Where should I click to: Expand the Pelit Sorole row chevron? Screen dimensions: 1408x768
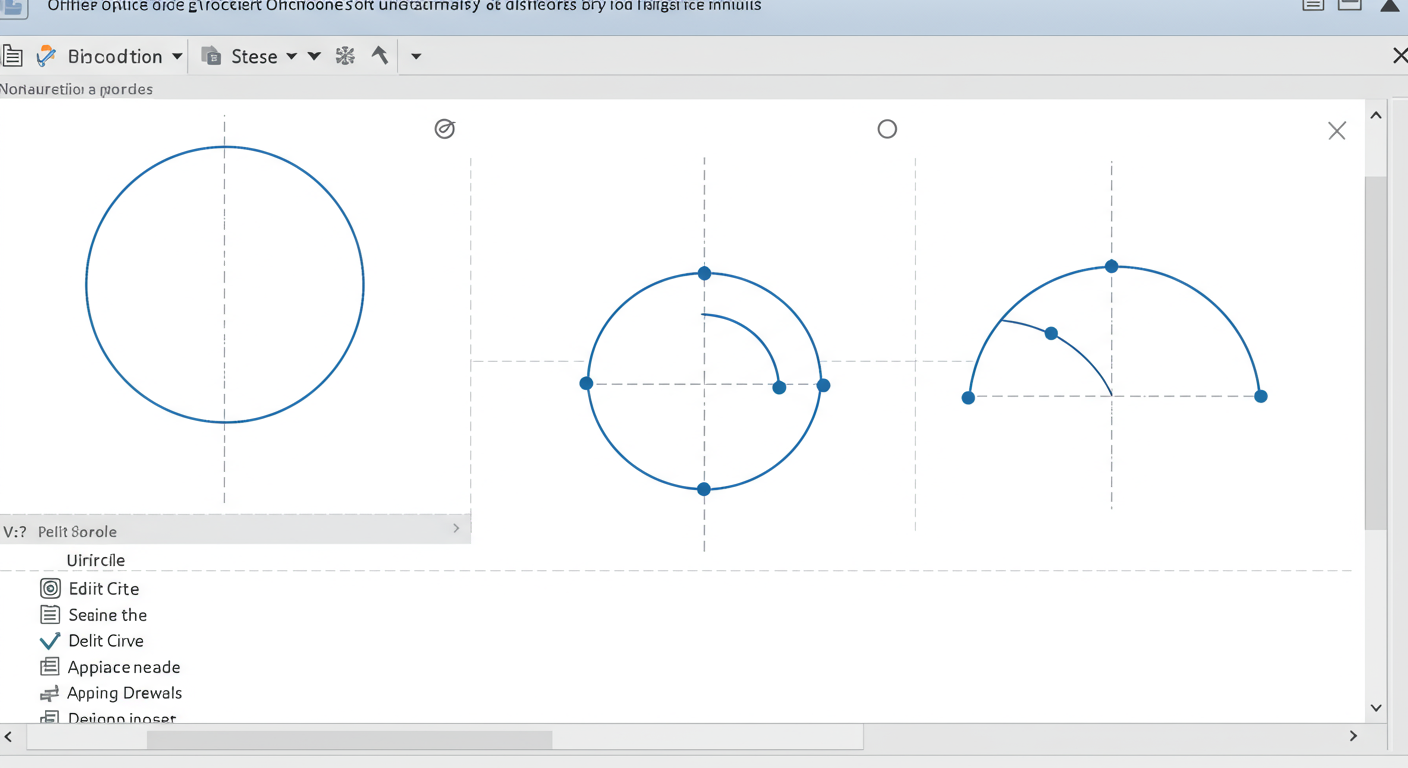click(456, 528)
